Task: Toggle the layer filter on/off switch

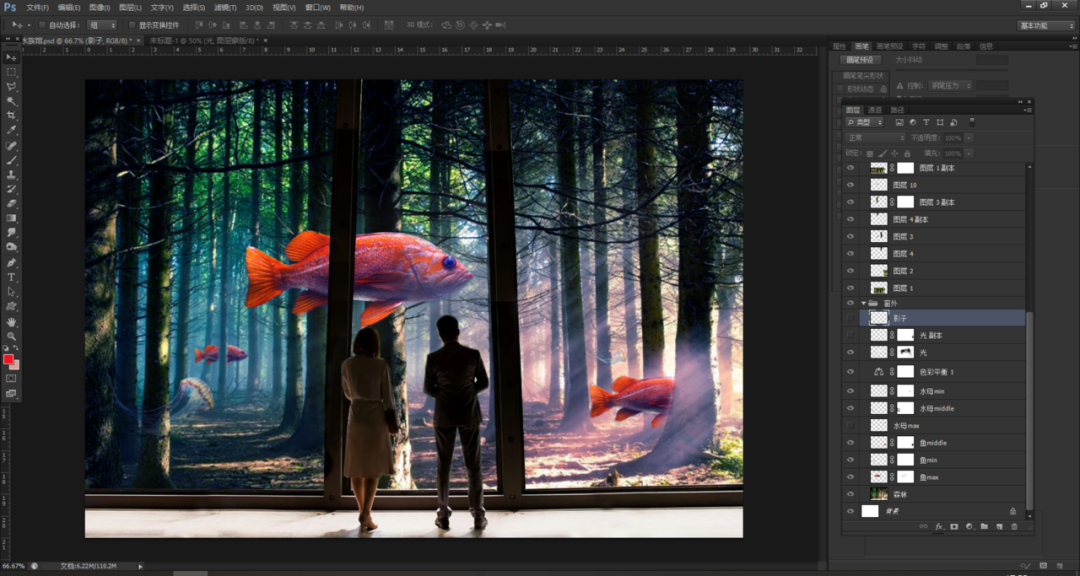Action: pyautogui.click(x=972, y=122)
